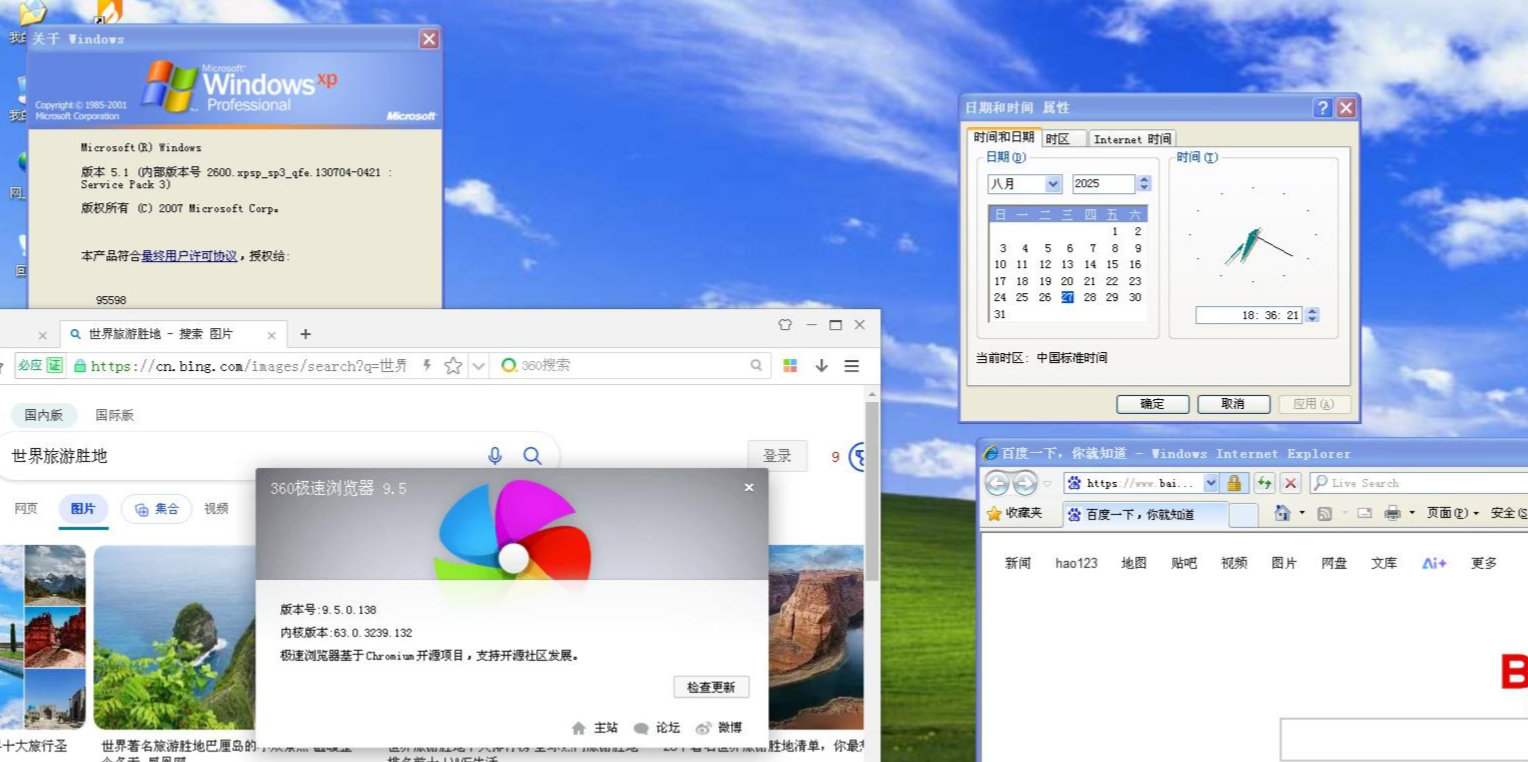The image size is (1528, 762).
Task: Go back in Internet Explorer
Action: 997,484
